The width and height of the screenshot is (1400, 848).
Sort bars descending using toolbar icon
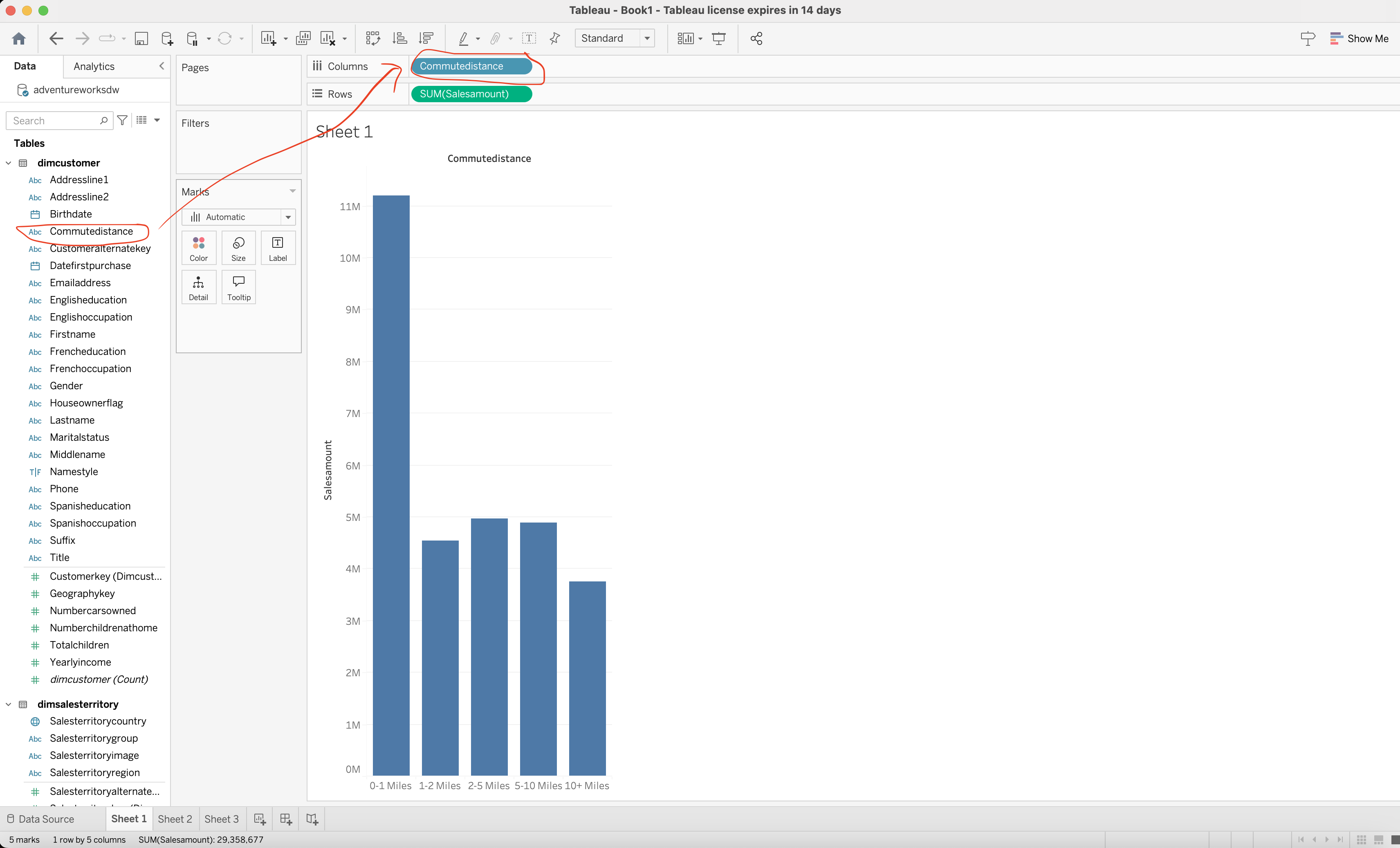point(426,38)
